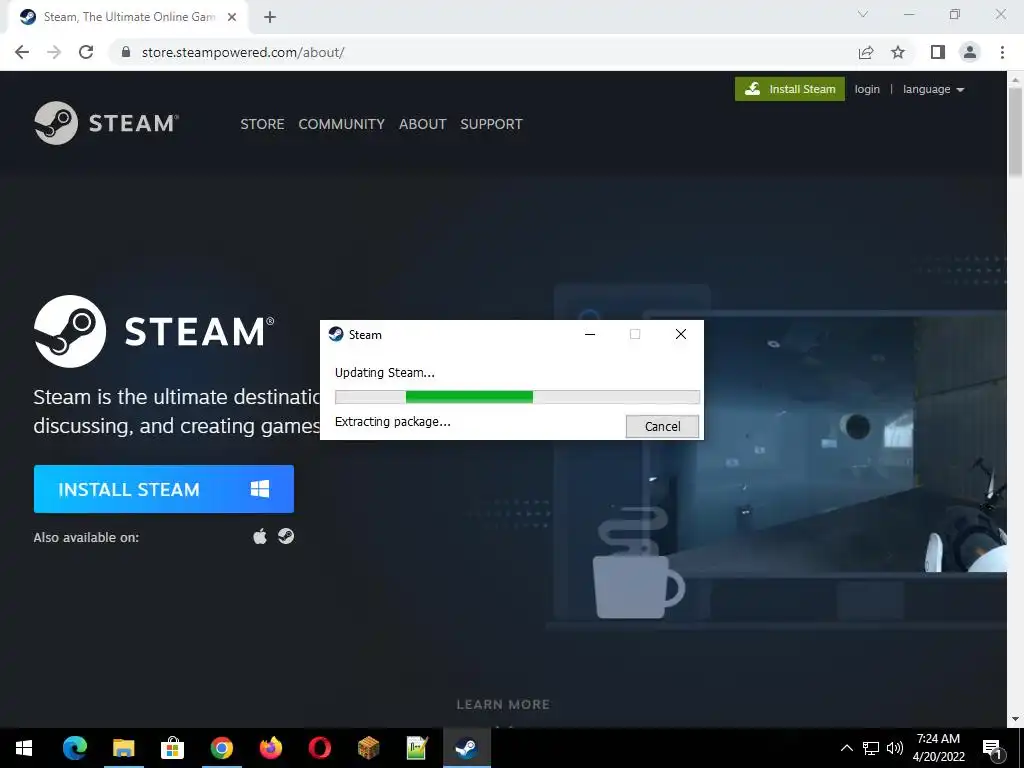The width and height of the screenshot is (1024, 768).
Task: Switch to Chrome in the taskbar
Action: click(221, 748)
